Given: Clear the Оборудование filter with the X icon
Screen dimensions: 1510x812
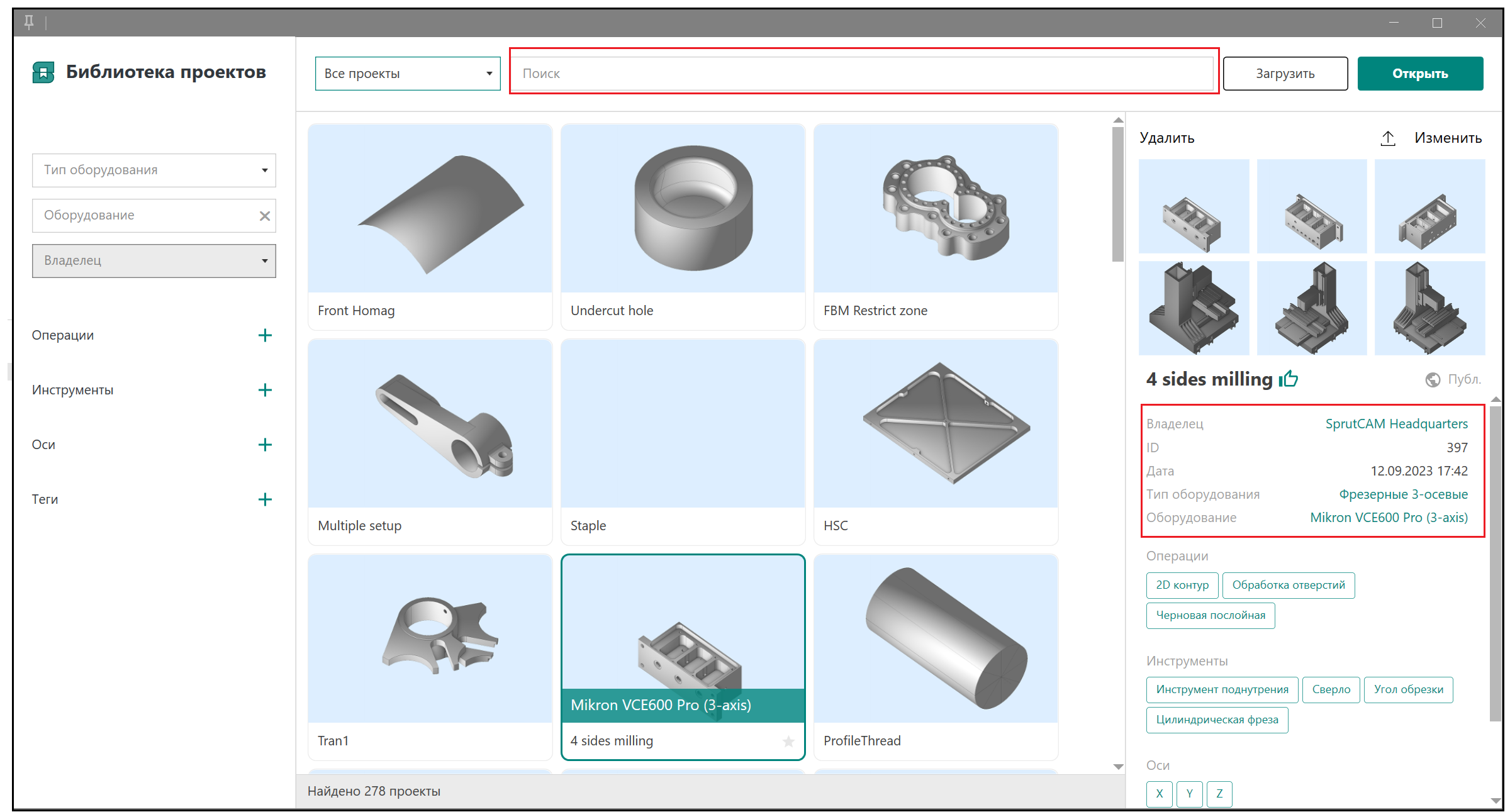Looking at the screenshot, I should click(265, 216).
